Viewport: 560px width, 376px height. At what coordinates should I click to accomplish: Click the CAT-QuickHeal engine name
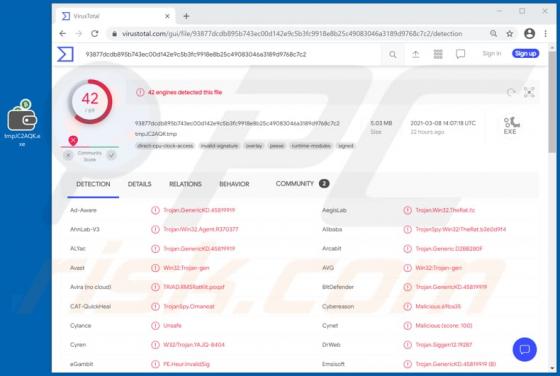tap(90, 306)
